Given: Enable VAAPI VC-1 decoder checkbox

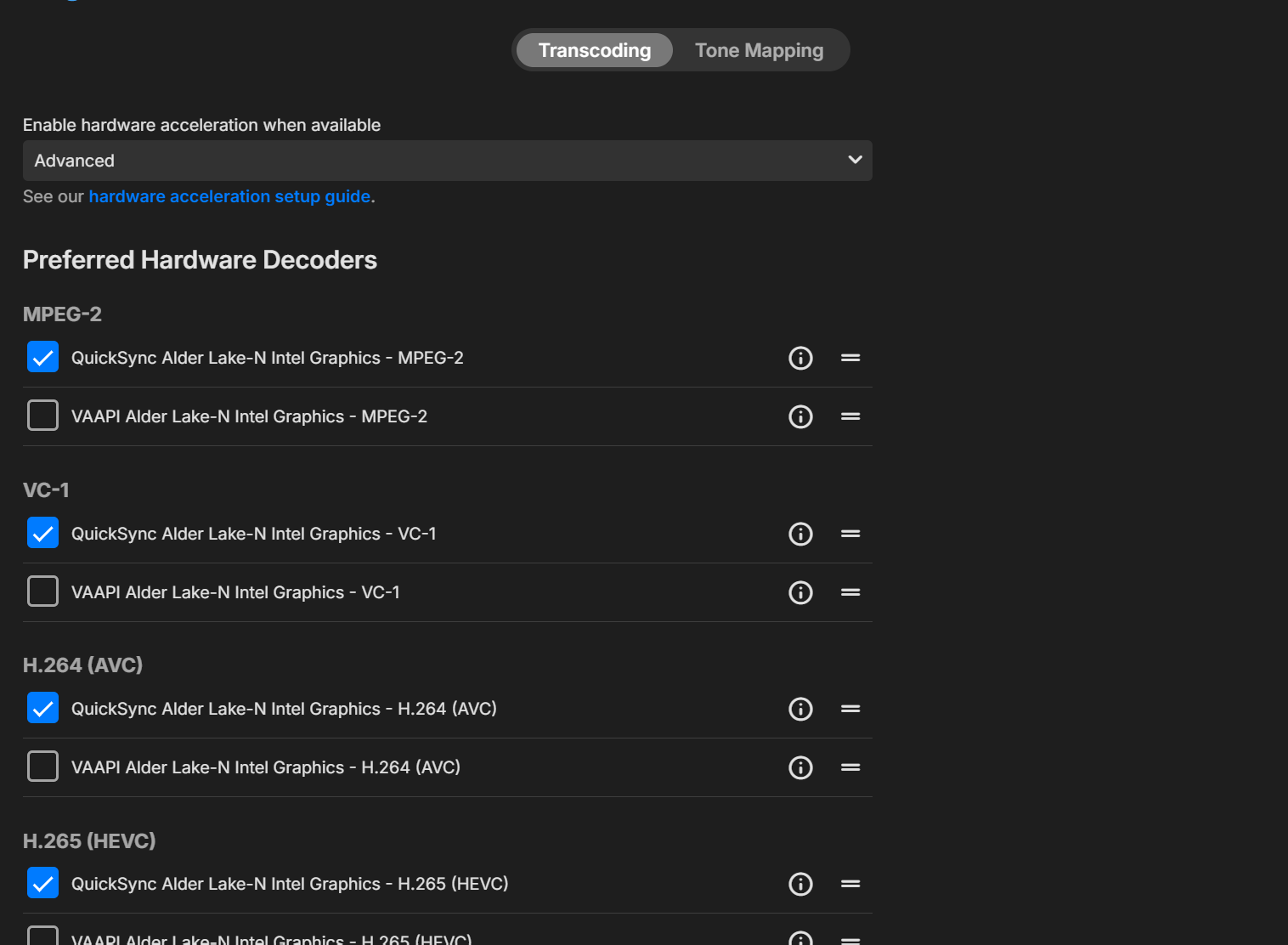Looking at the screenshot, I should pos(43,591).
